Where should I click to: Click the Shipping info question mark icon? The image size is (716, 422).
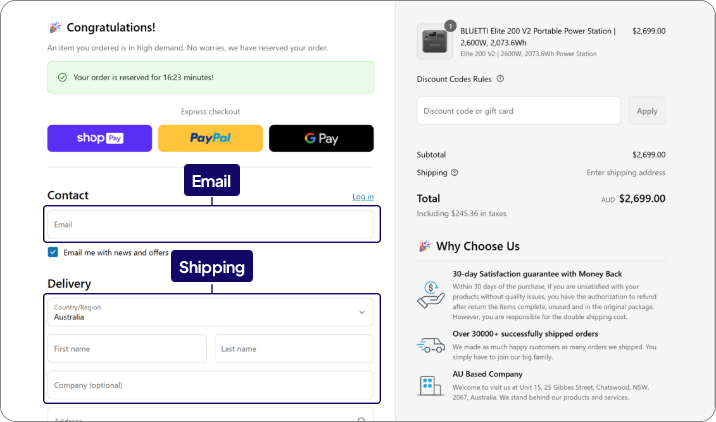(454, 172)
